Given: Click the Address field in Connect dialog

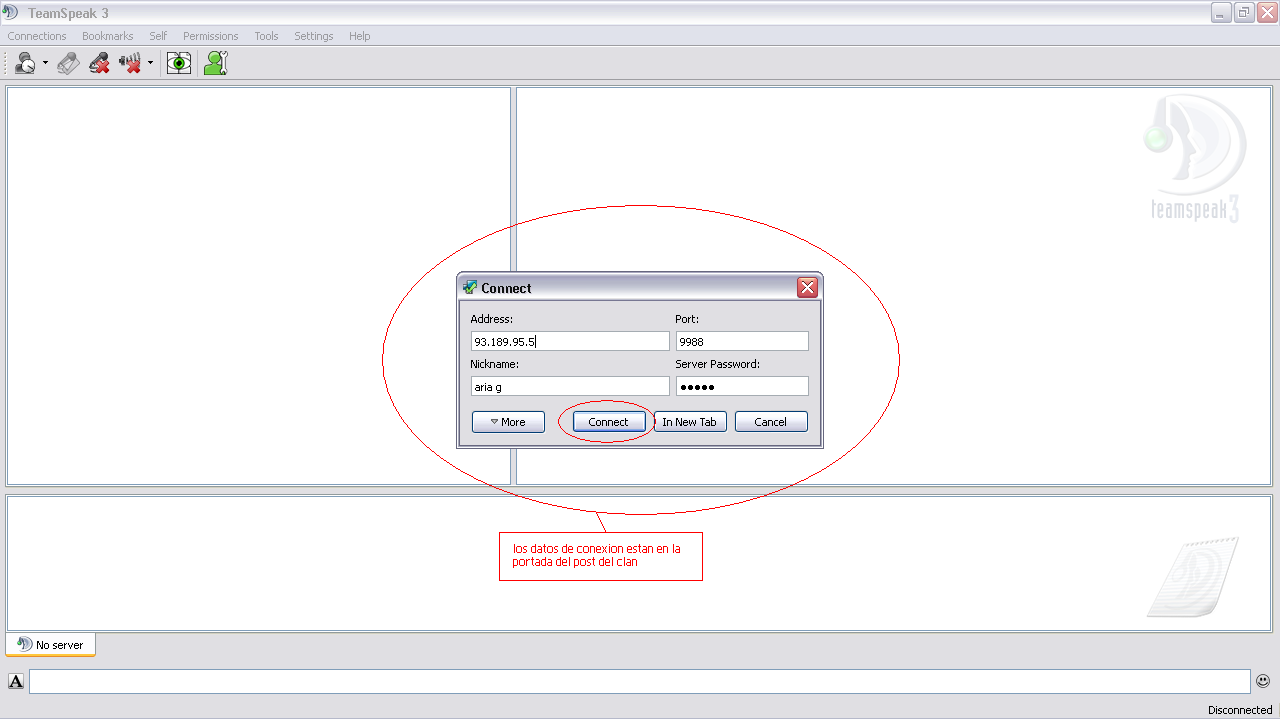Looking at the screenshot, I should pos(570,341).
